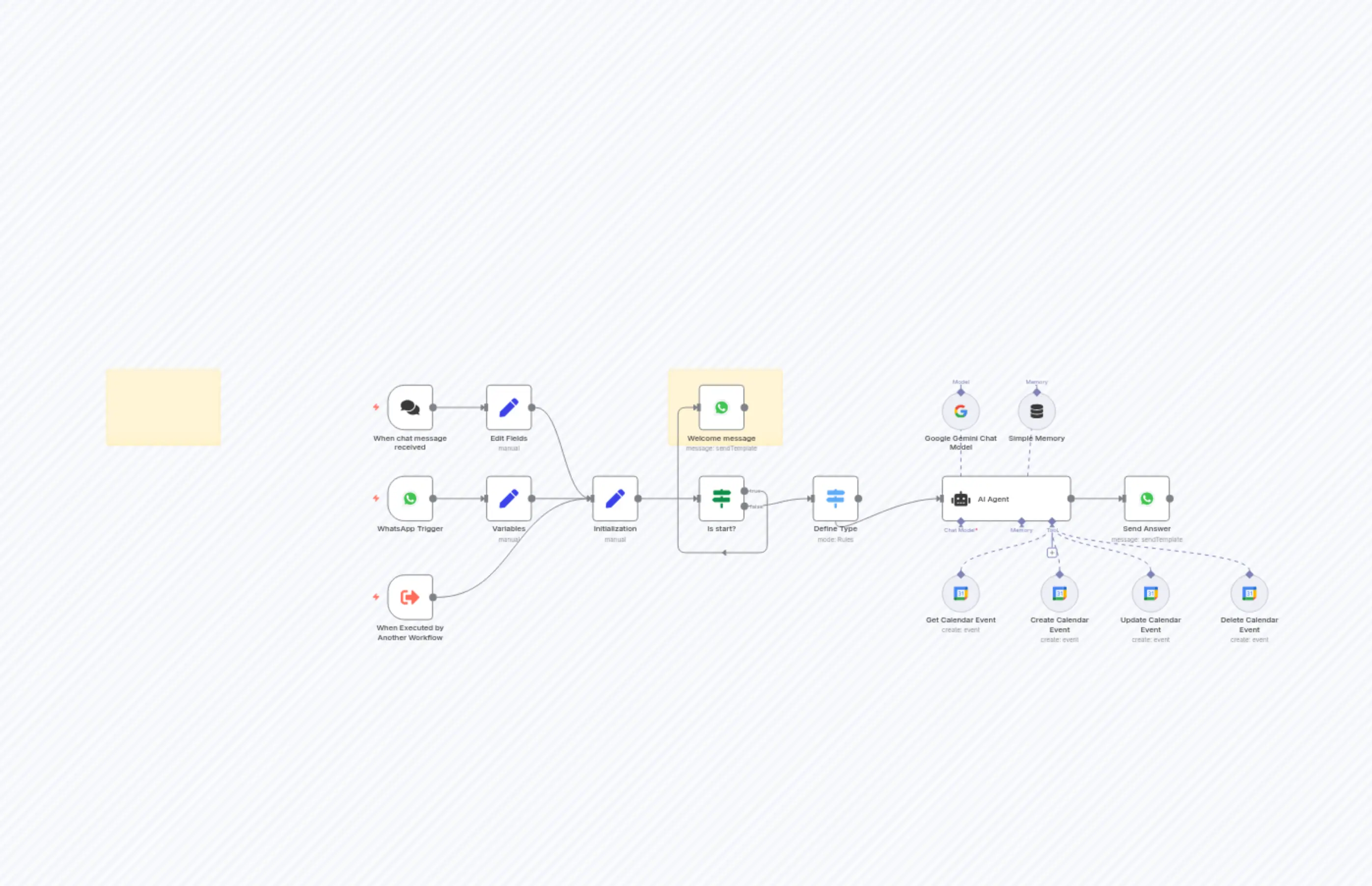1372x886 pixels.
Task: Open the Is start? switch node icon
Action: (x=721, y=499)
